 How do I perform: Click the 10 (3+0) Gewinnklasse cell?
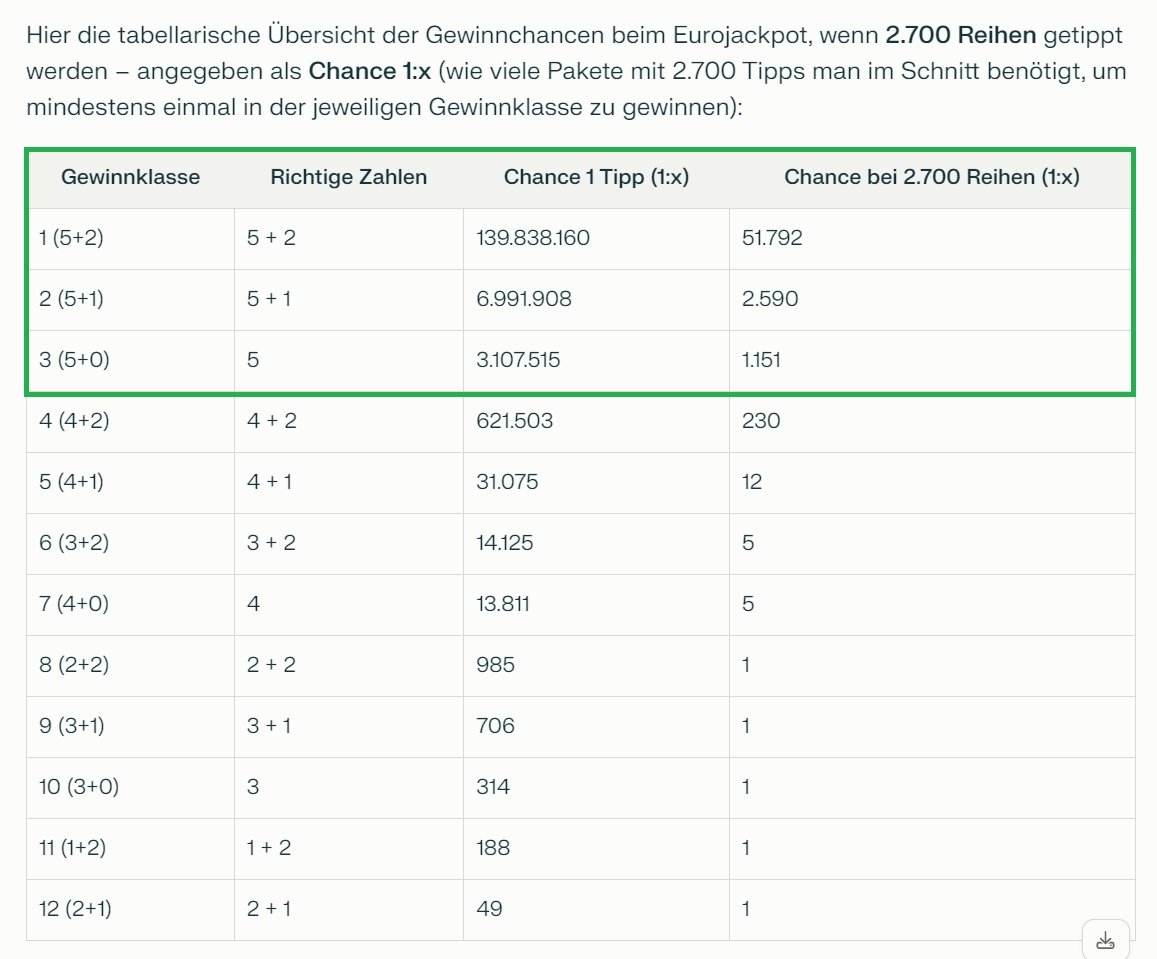[79, 787]
